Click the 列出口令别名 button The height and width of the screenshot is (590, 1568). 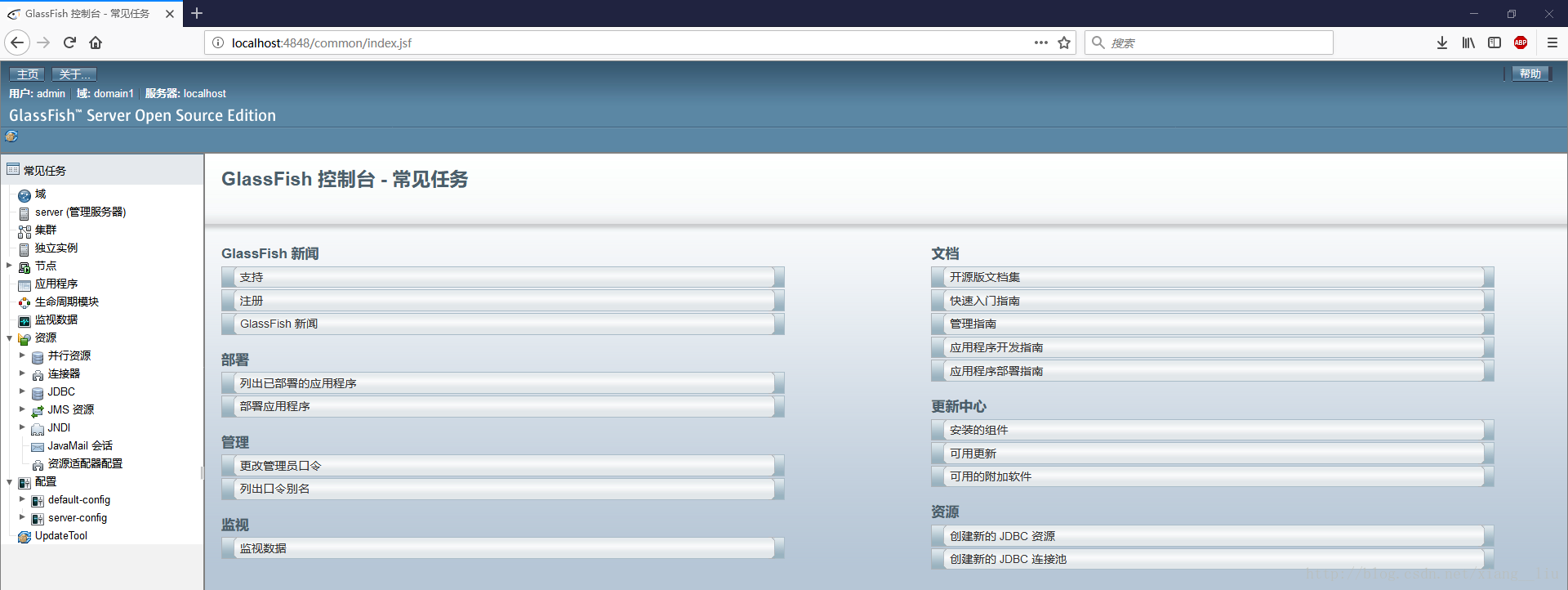(503, 489)
